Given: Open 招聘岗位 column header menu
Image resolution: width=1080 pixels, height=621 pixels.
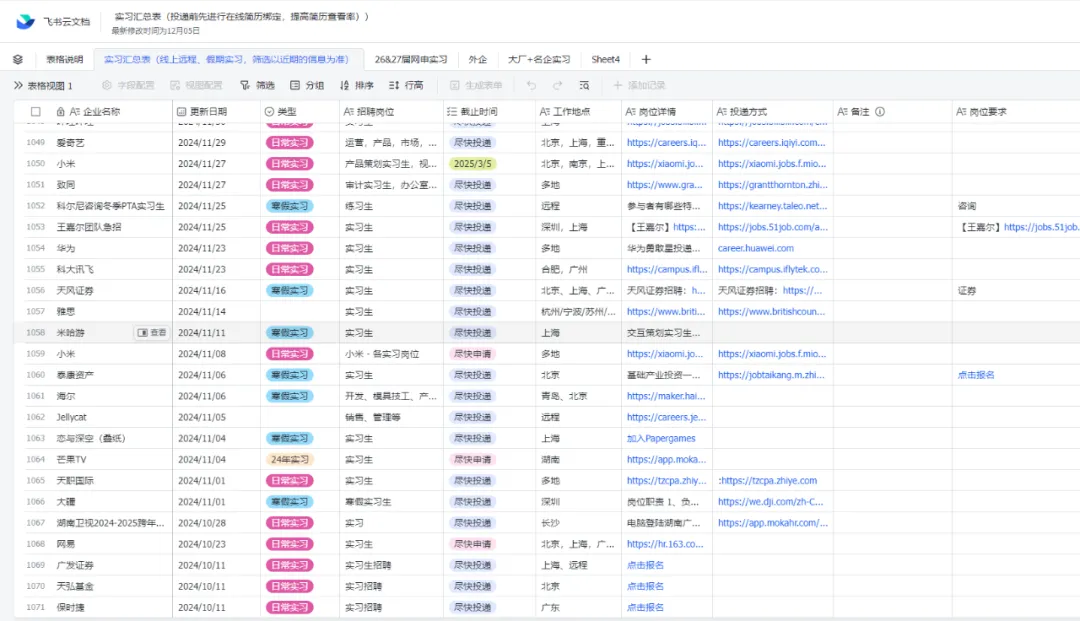Looking at the screenshot, I should pos(391,112).
